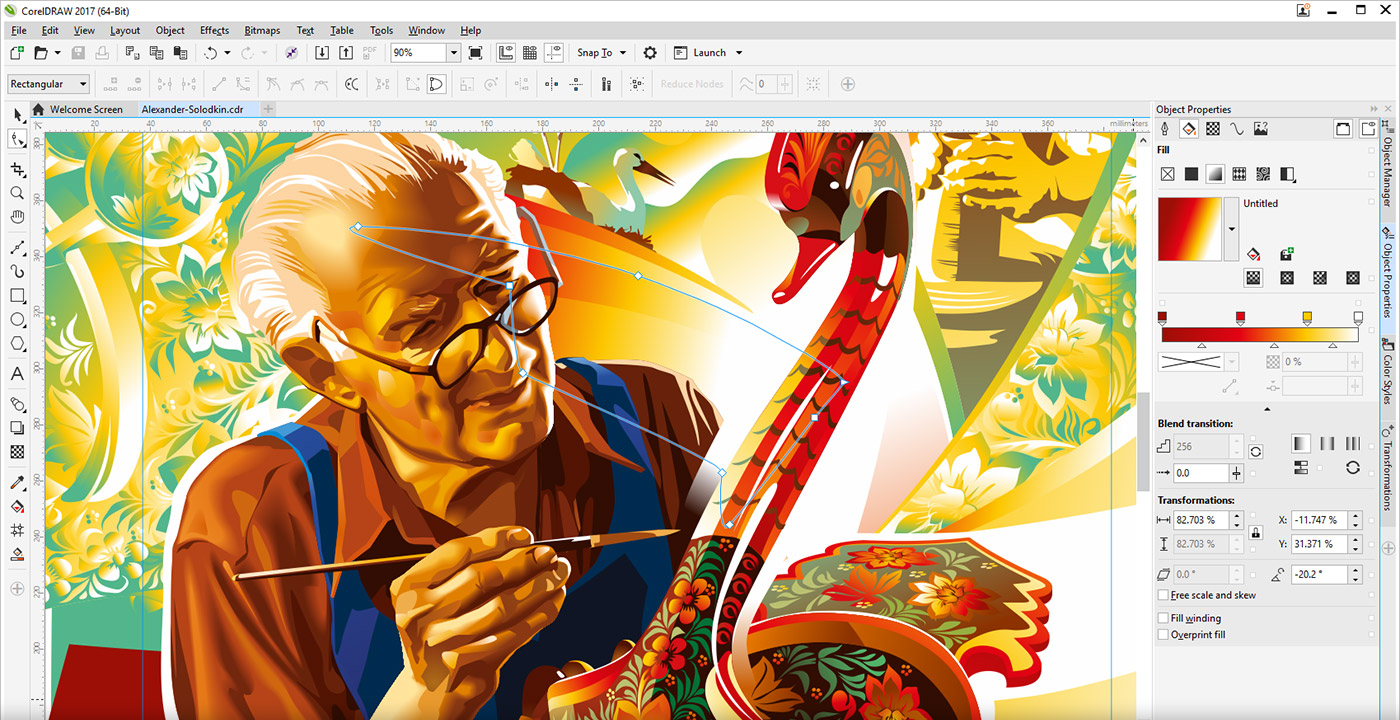The image size is (1400, 720).
Task: Open the Transparency section in Object Properties
Action: 1214,129
